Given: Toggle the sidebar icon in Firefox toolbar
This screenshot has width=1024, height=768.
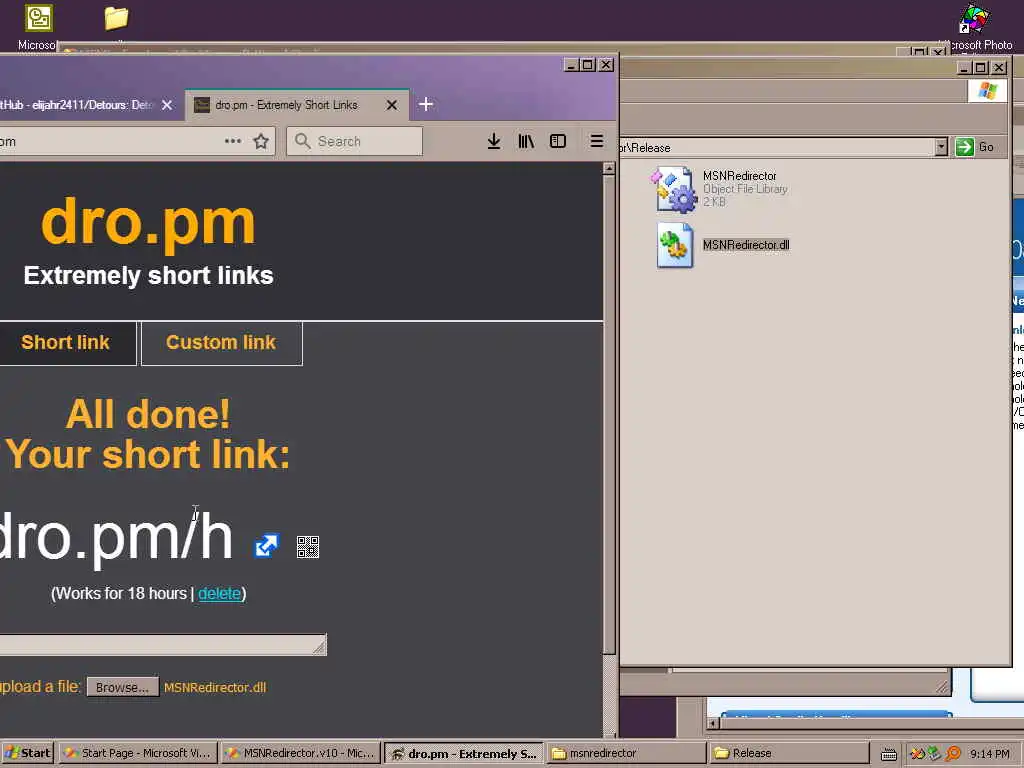Looking at the screenshot, I should [x=558, y=141].
